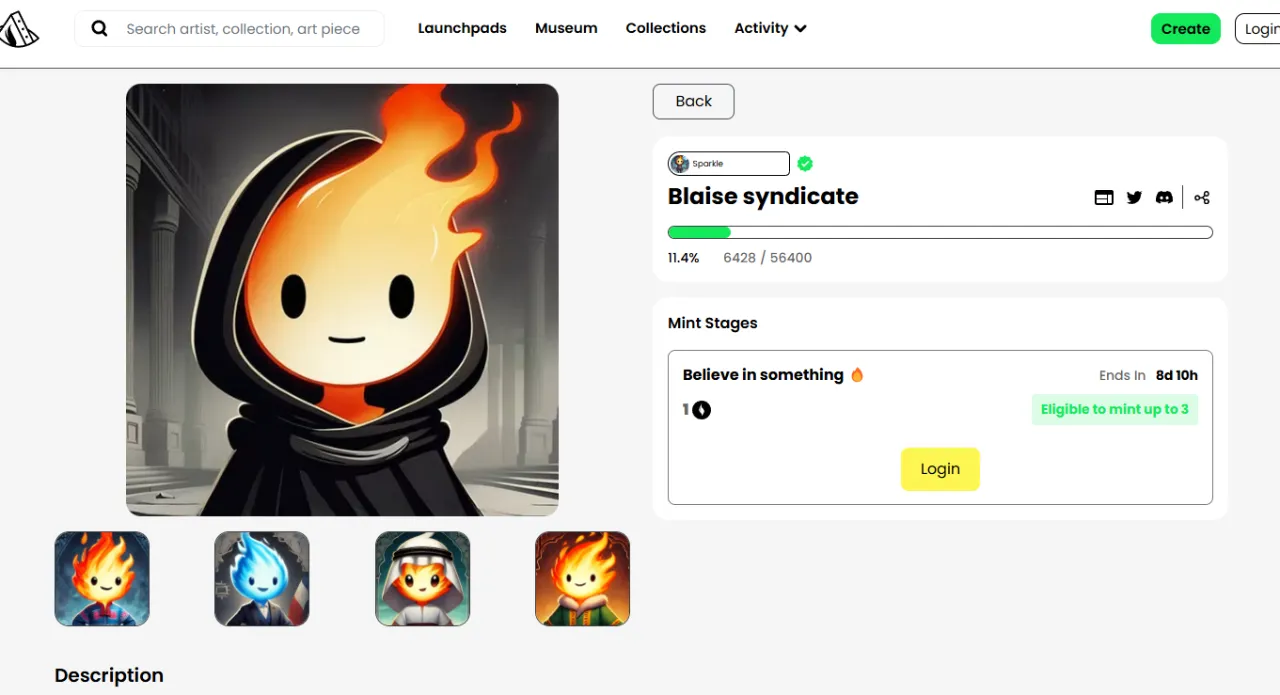The width and height of the screenshot is (1280, 695).
Task: Open the Launchpads menu item
Action: point(462,28)
